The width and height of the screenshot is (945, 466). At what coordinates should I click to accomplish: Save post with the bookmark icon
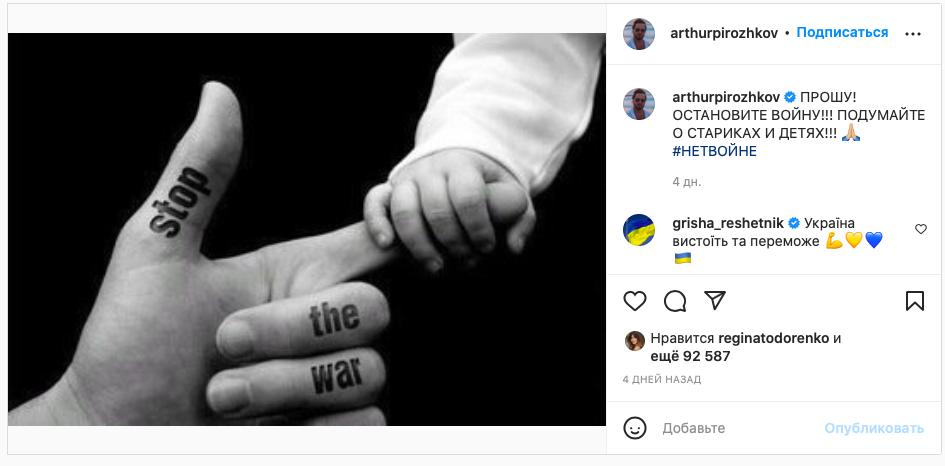915,301
